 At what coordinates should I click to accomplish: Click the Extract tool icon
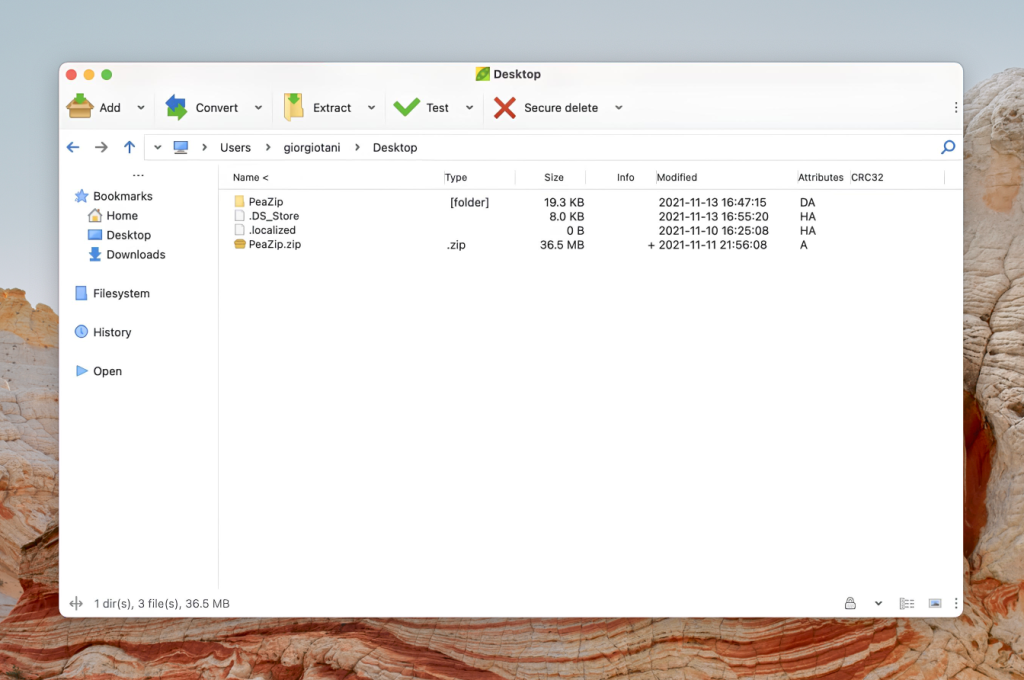point(294,105)
